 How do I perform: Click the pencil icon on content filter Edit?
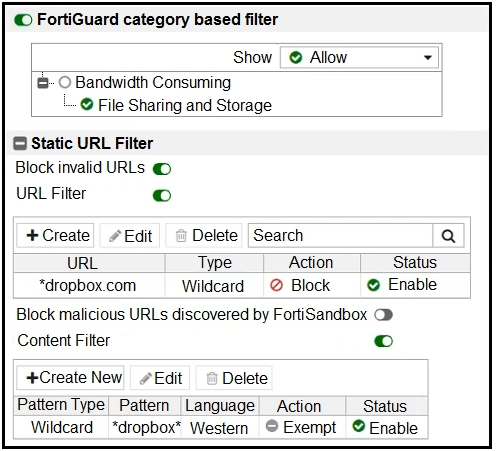(x=146, y=378)
